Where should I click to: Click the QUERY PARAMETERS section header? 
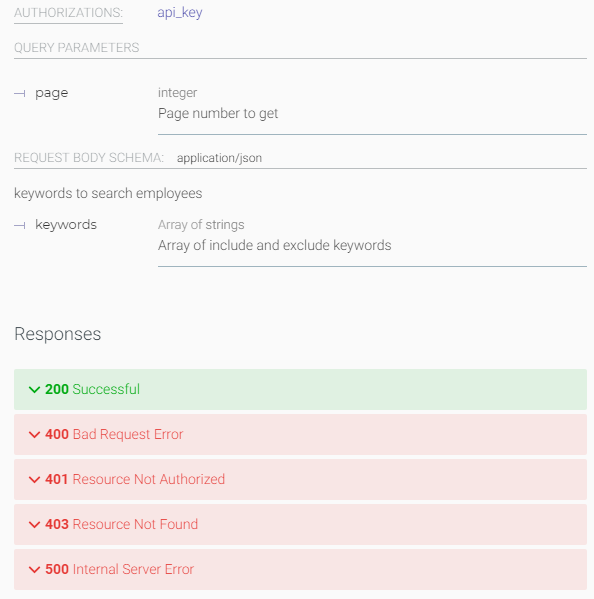(x=77, y=48)
